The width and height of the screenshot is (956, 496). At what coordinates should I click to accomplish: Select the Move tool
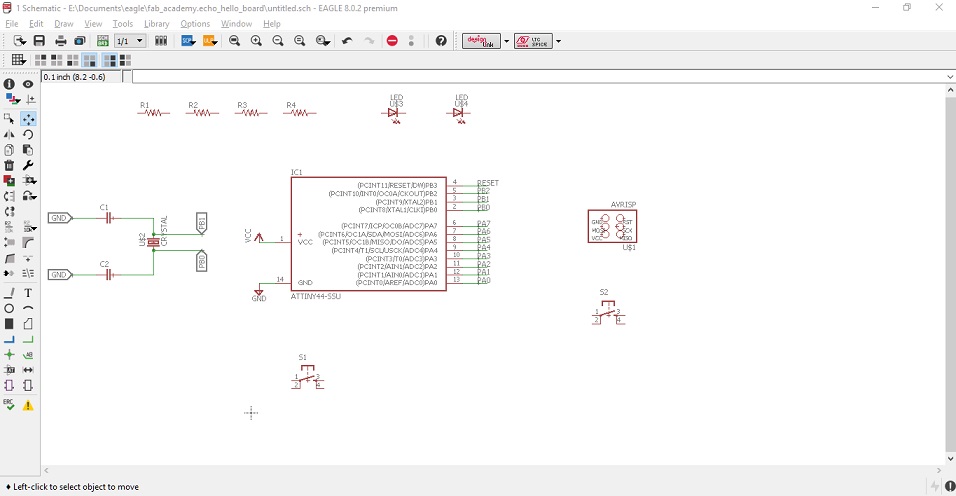(x=28, y=119)
